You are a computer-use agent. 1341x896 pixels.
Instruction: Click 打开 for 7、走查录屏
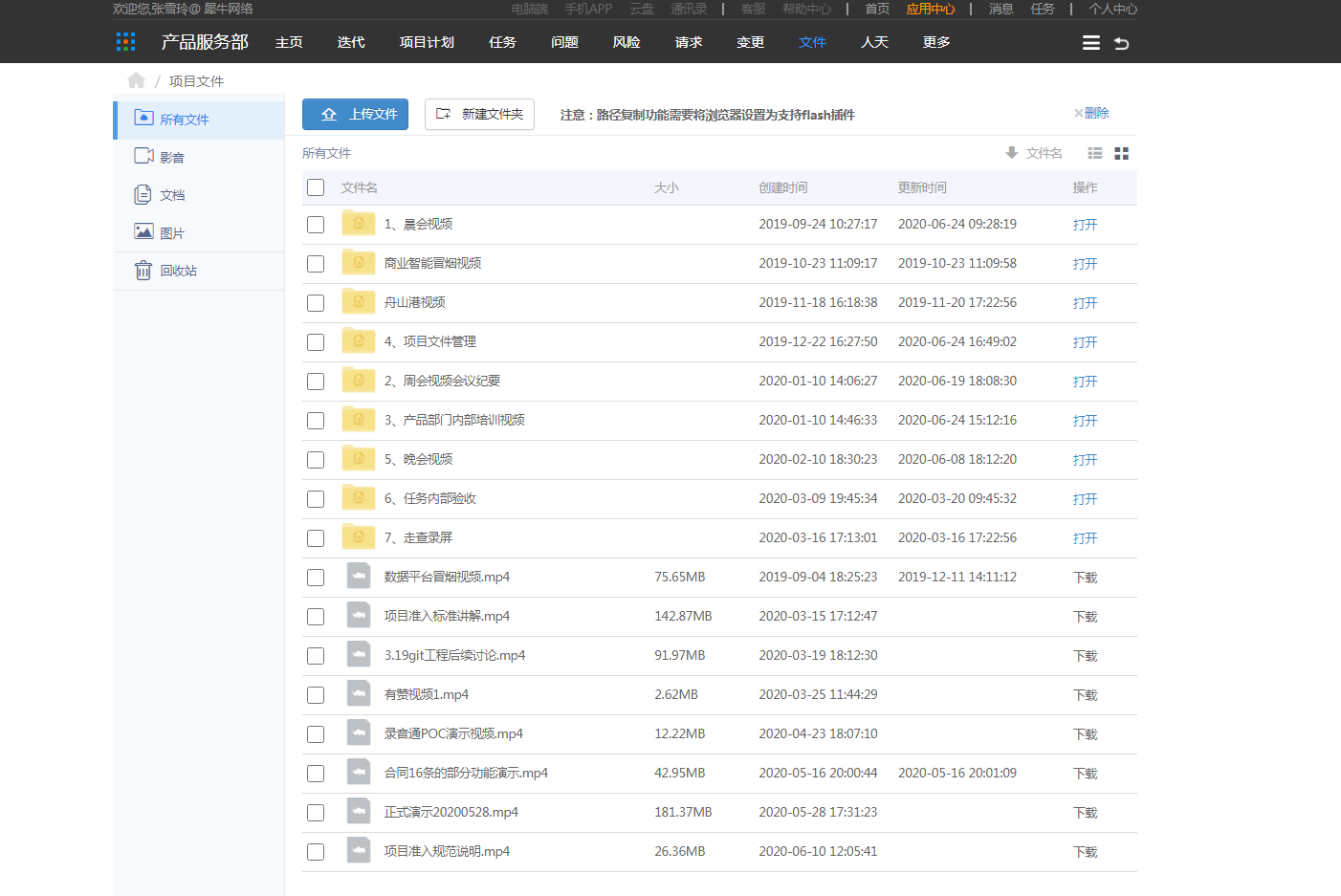click(1085, 538)
